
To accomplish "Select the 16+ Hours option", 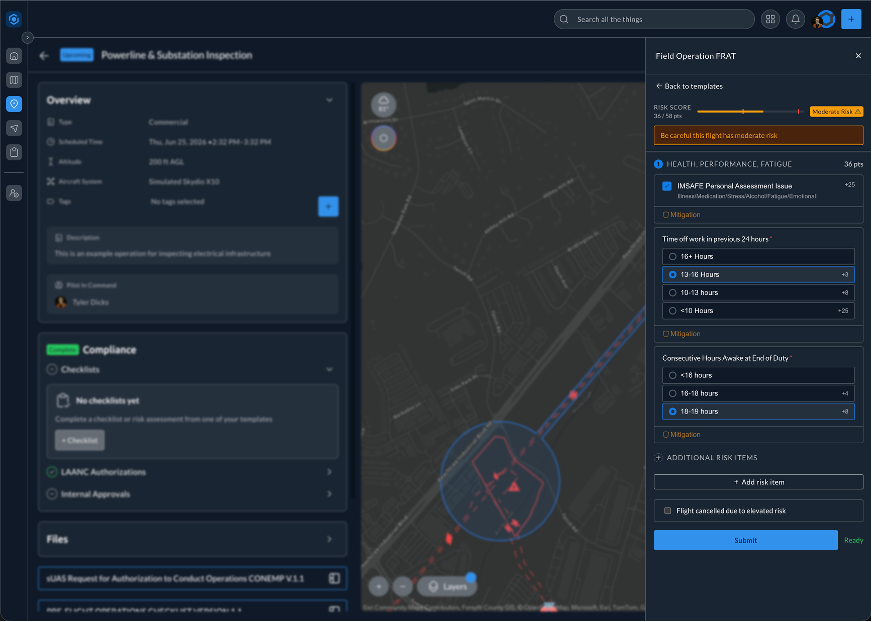I will (x=758, y=256).
